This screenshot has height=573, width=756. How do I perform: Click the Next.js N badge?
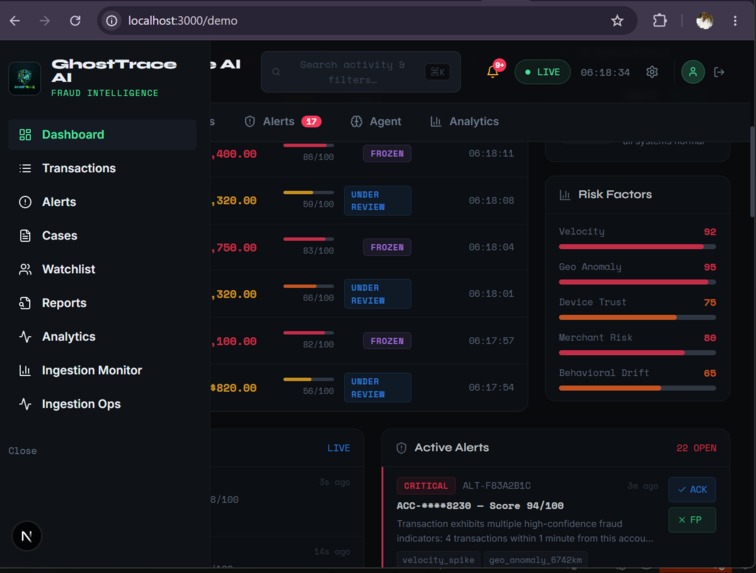pyautogui.click(x=27, y=536)
